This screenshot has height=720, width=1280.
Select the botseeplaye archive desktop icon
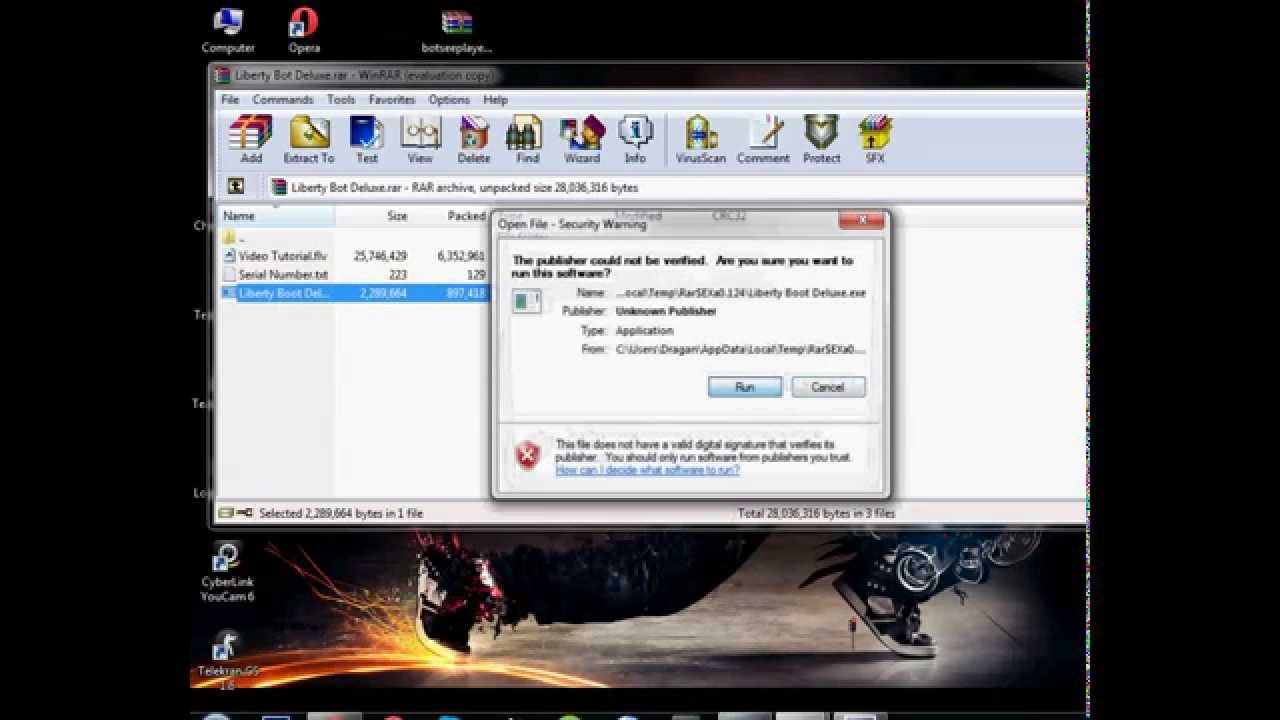(457, 31)
